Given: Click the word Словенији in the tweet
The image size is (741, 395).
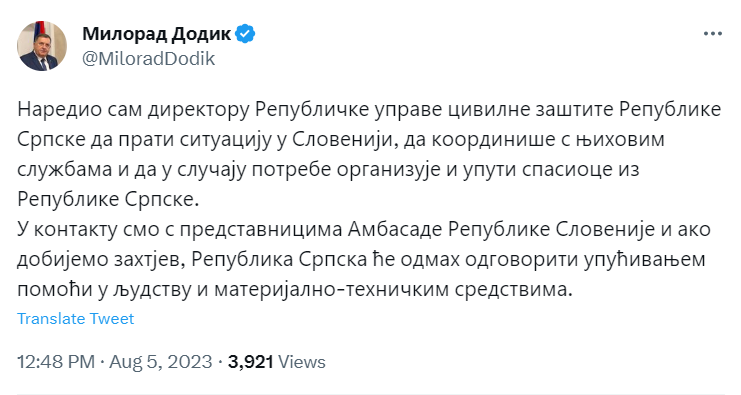Looking at the screenshot, I should pyautogui.click(x=343, y=140).
